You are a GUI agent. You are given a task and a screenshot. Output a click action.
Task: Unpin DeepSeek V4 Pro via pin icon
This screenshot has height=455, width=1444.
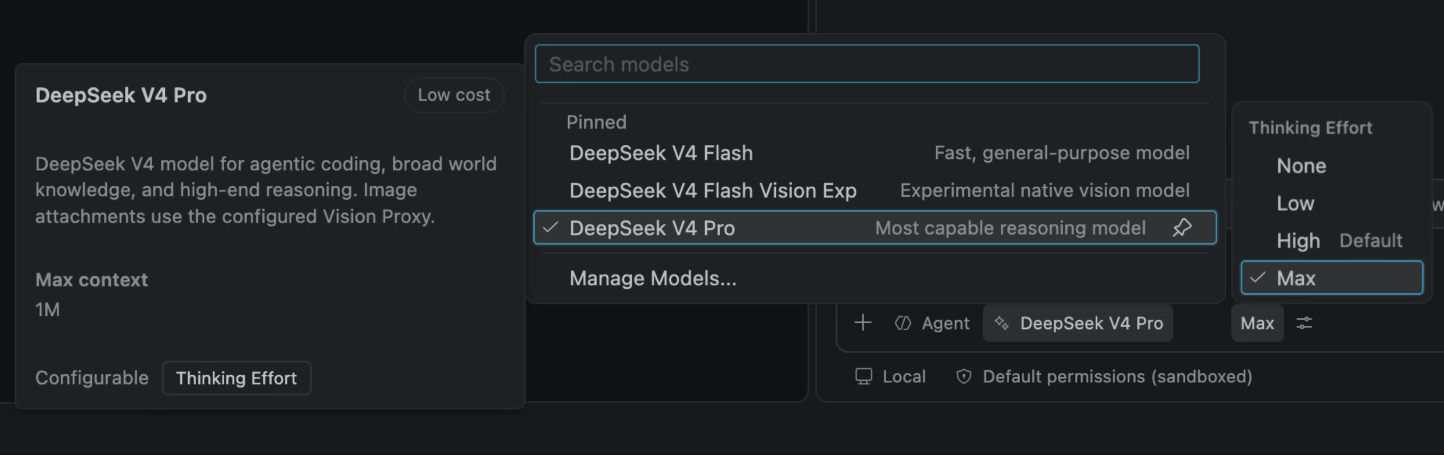click(x=1181, y=228)
